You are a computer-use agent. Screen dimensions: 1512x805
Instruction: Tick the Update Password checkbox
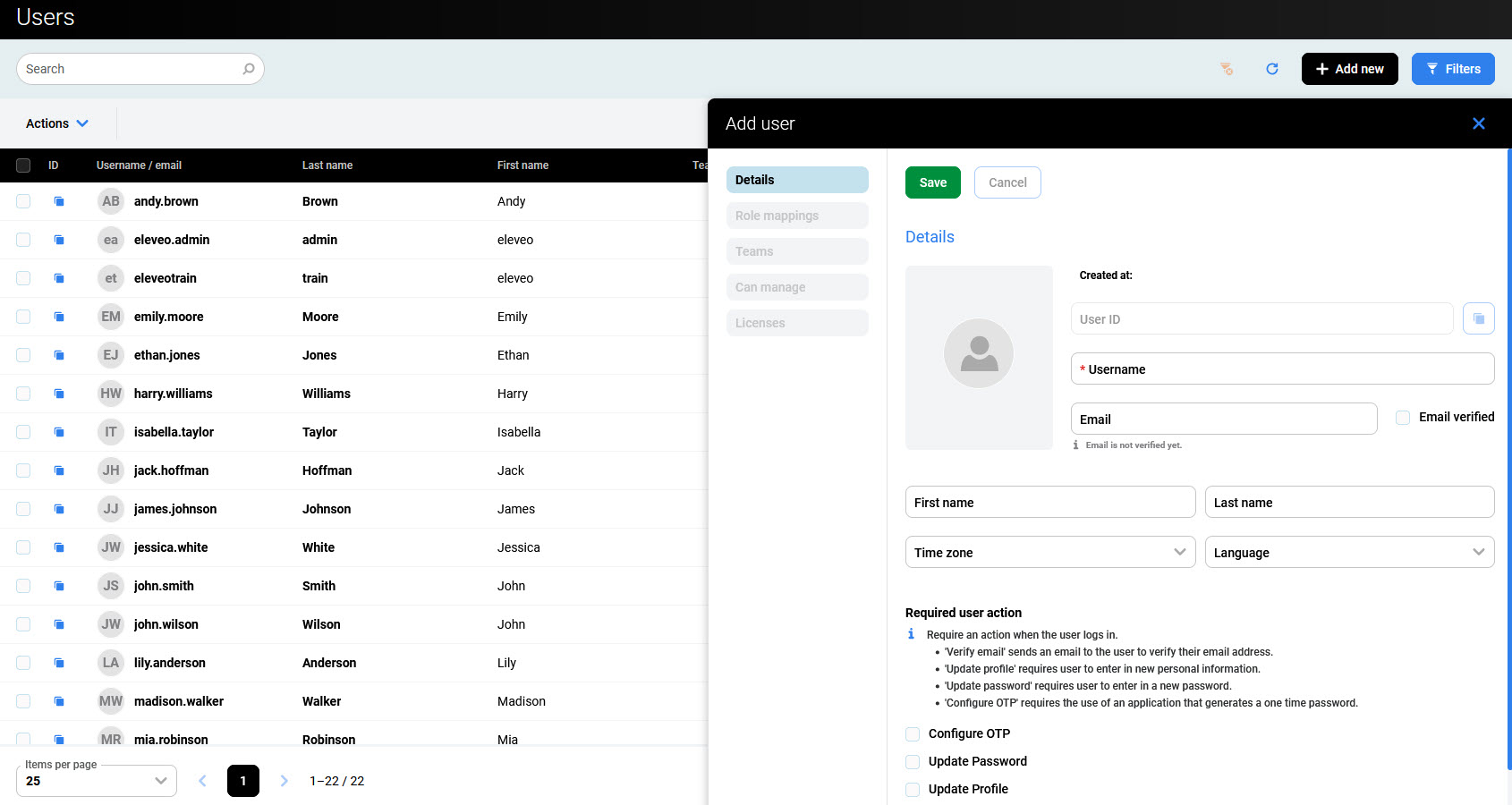pos(913,762)
